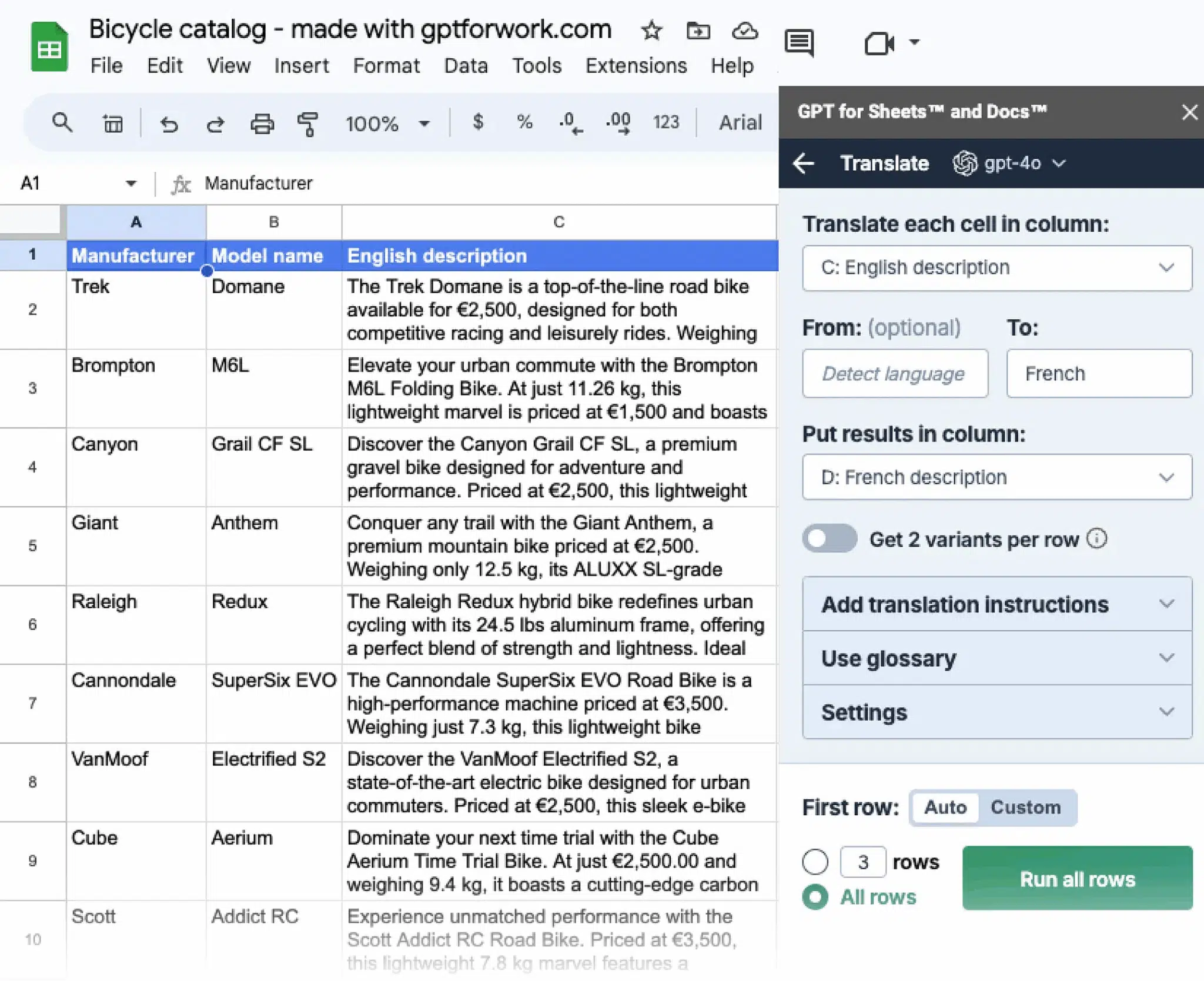Increase decimal places icon
The image size is (1204, 981).
[618, 123]
